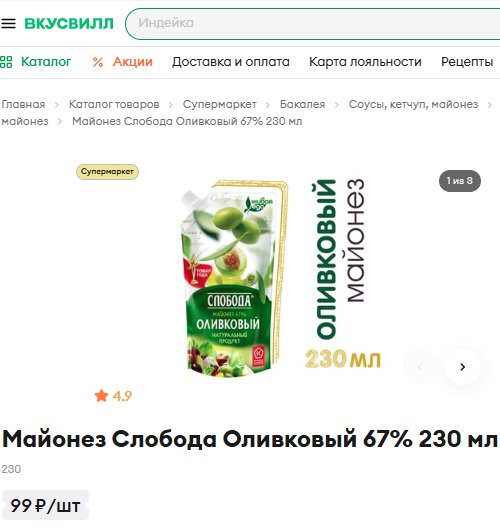Focus the Индейка search field
The height and width of the screenshot is (529, 500).
314,24
